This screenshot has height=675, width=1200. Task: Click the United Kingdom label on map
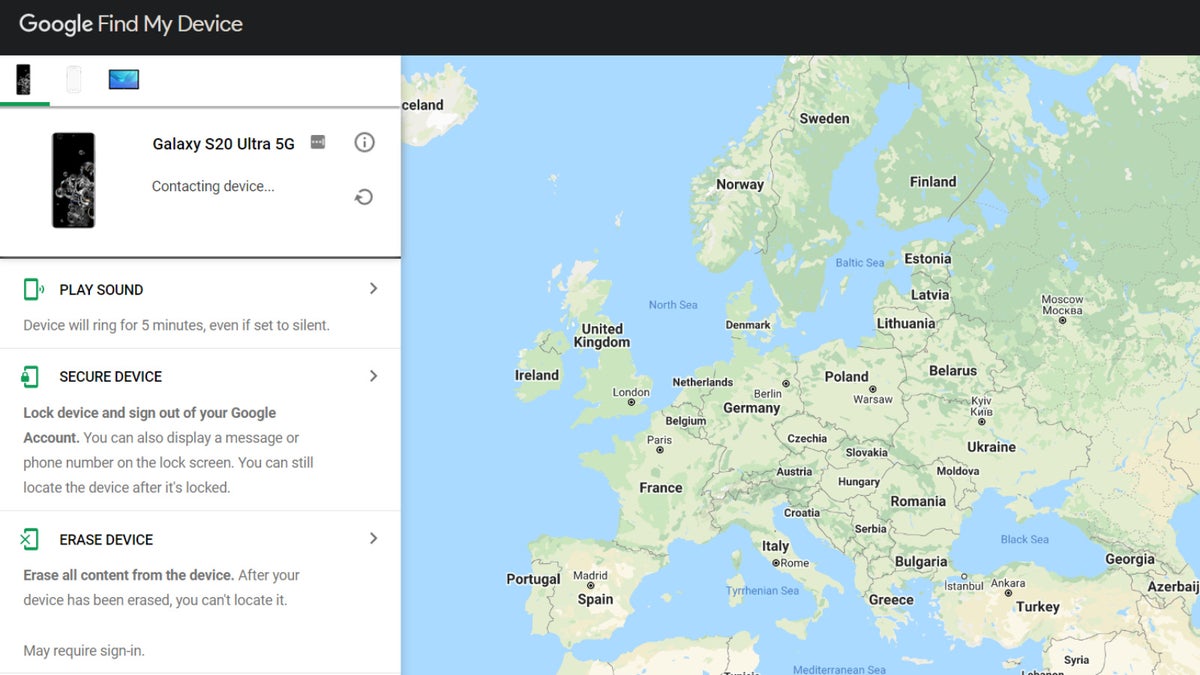[602, 335]
